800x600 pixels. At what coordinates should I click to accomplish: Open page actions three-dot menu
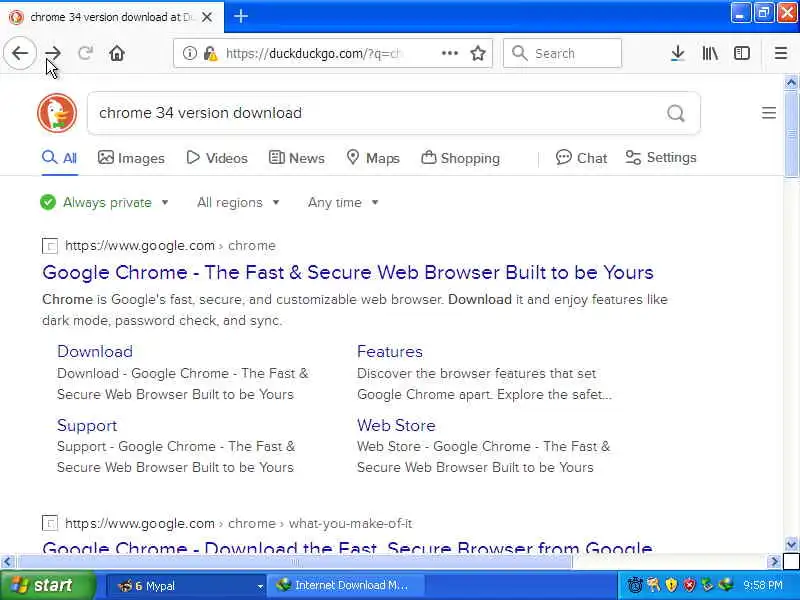coord(449,53)
